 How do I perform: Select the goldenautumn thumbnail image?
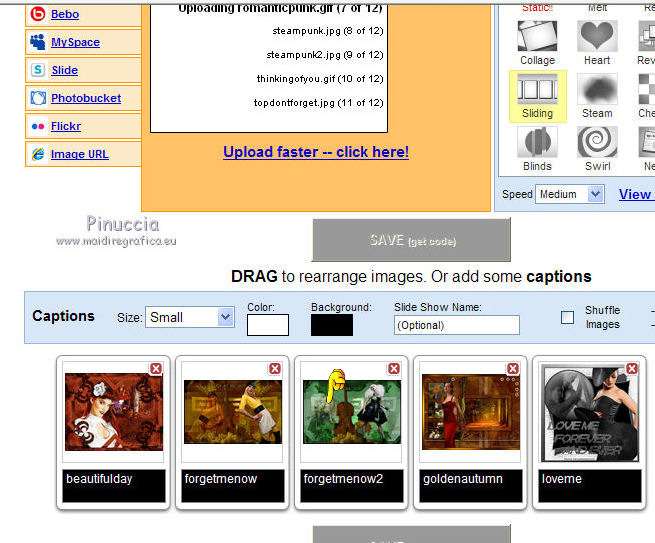(x=471, y=412)
